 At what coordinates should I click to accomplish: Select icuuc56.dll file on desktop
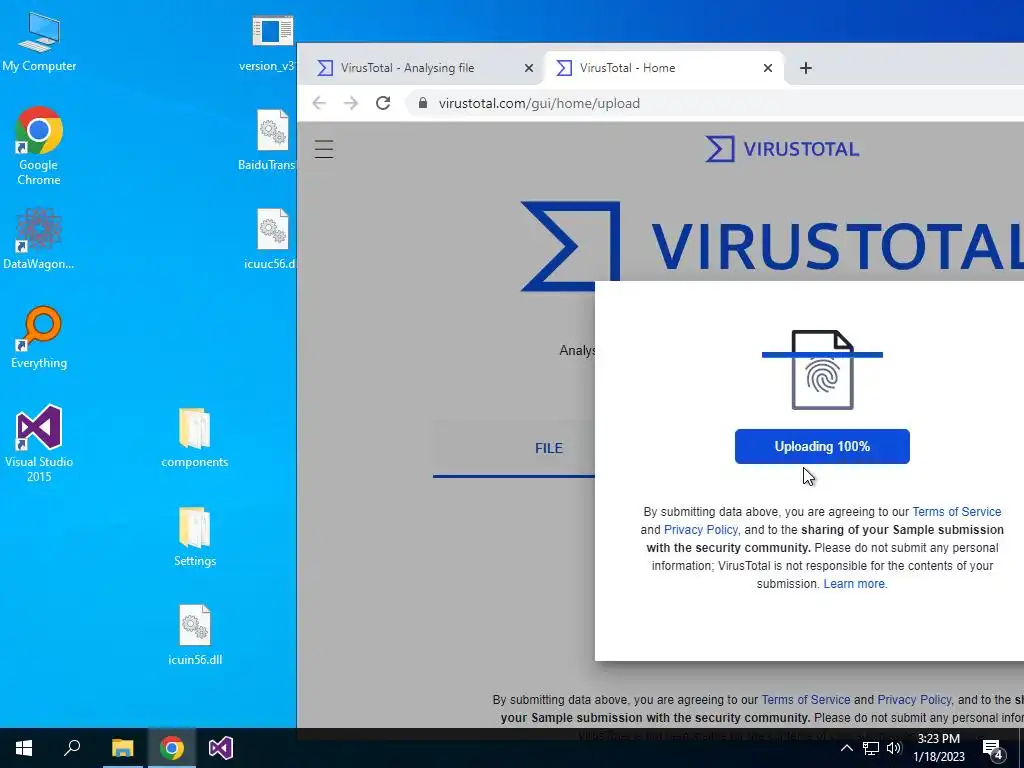(x=272, y=240)
